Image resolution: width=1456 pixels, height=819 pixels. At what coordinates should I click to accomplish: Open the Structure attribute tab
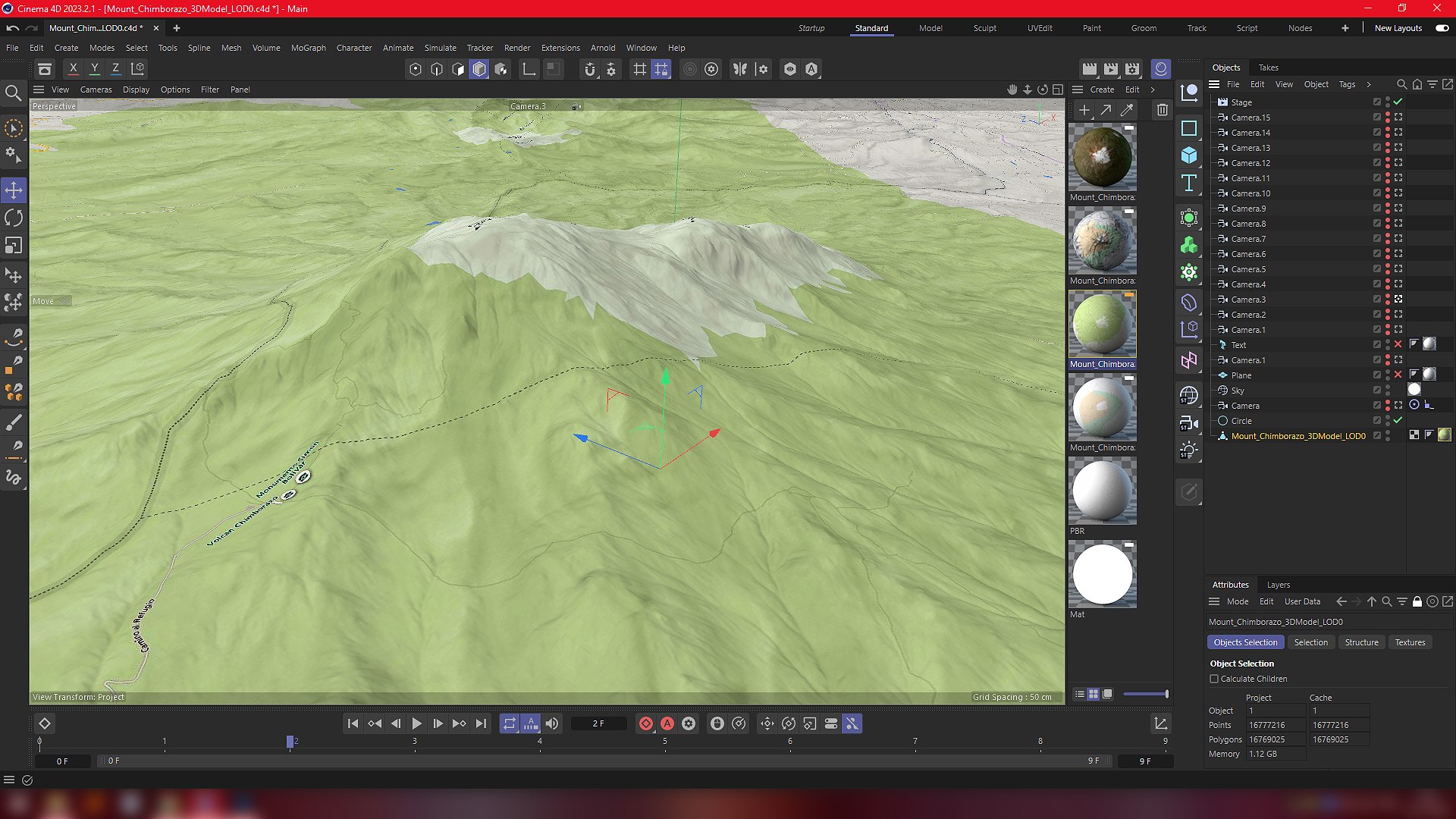[x=1361, y=642]
